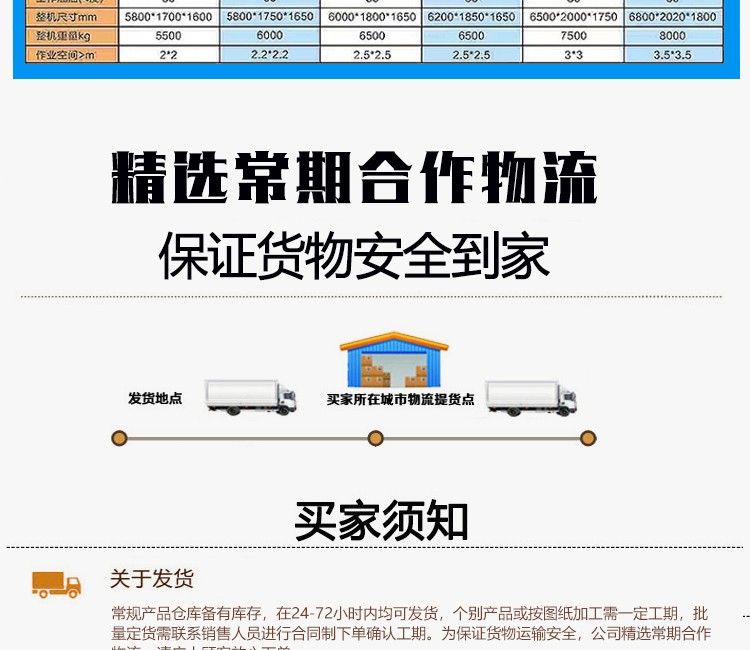Viewport: 750px width, 650px height.
Task: Click the 发货地点 label
Action: click(155, 399)
